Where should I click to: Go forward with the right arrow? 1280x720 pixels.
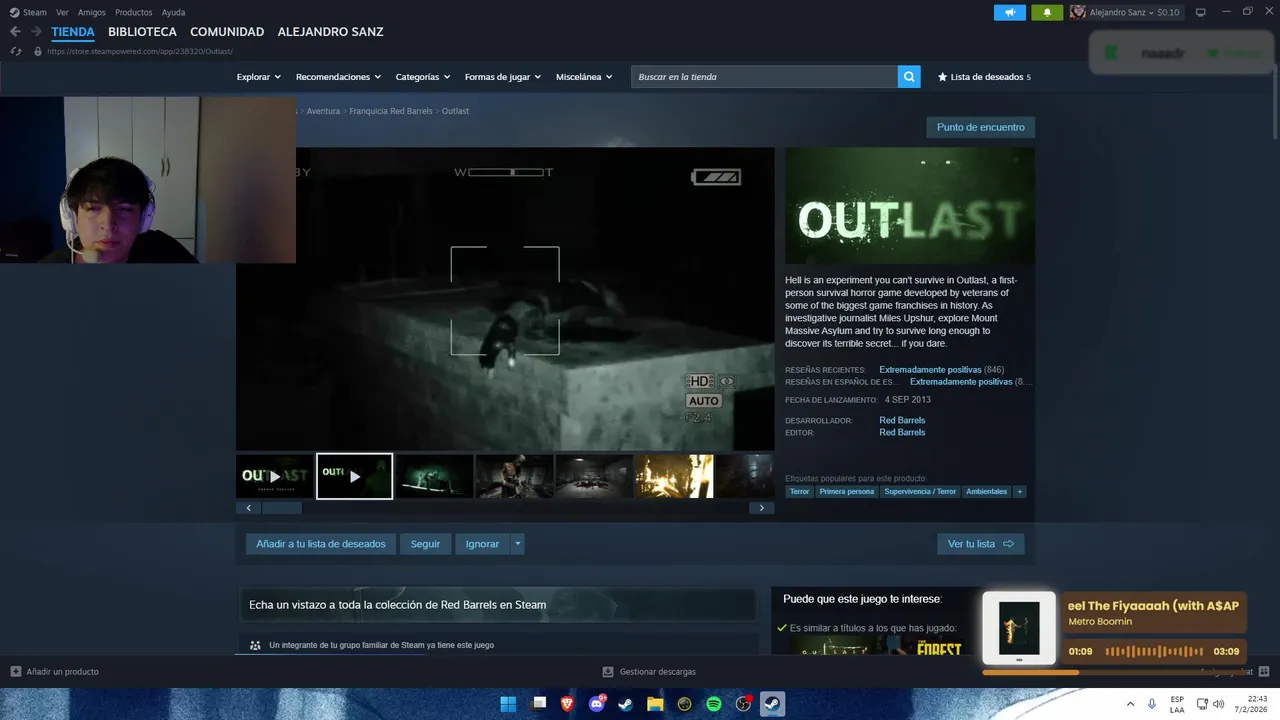pos(36,32)
